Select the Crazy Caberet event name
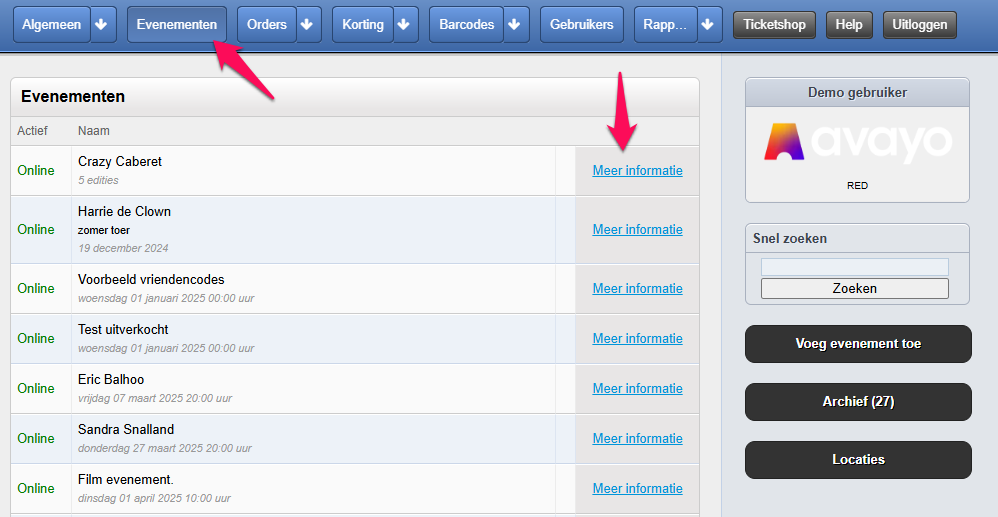The height and width of the screenshot is (517, 998). pos(120,162)
